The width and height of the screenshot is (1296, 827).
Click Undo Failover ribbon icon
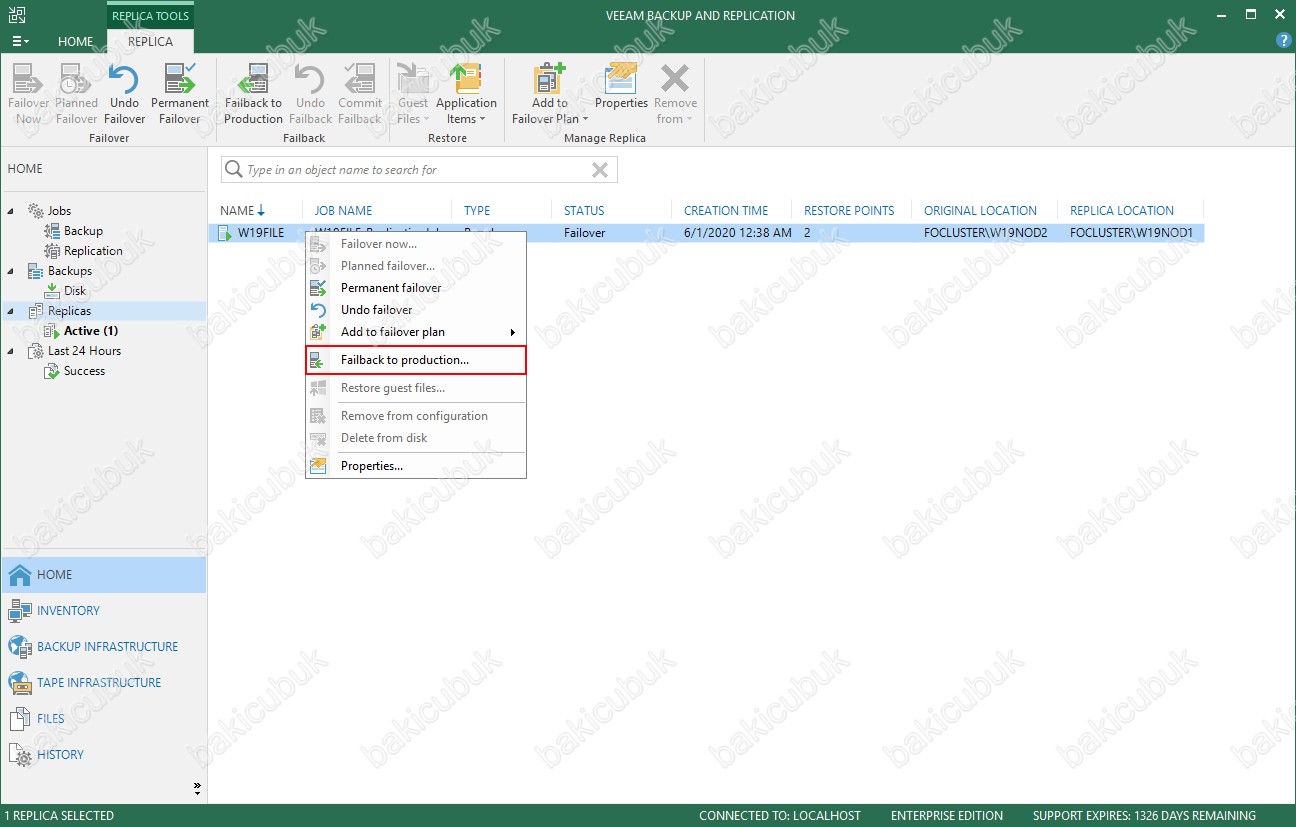pos(124,94)
